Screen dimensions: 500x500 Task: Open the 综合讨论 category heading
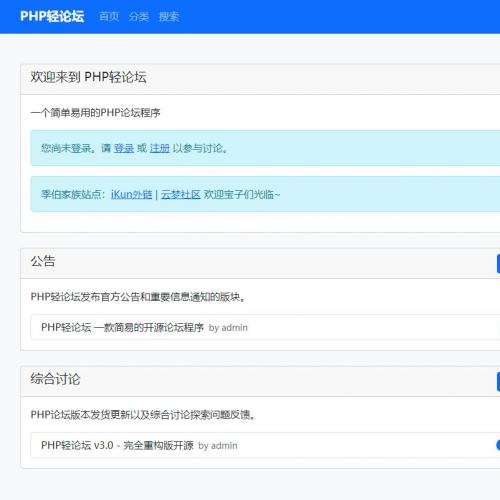pos(55,379)
